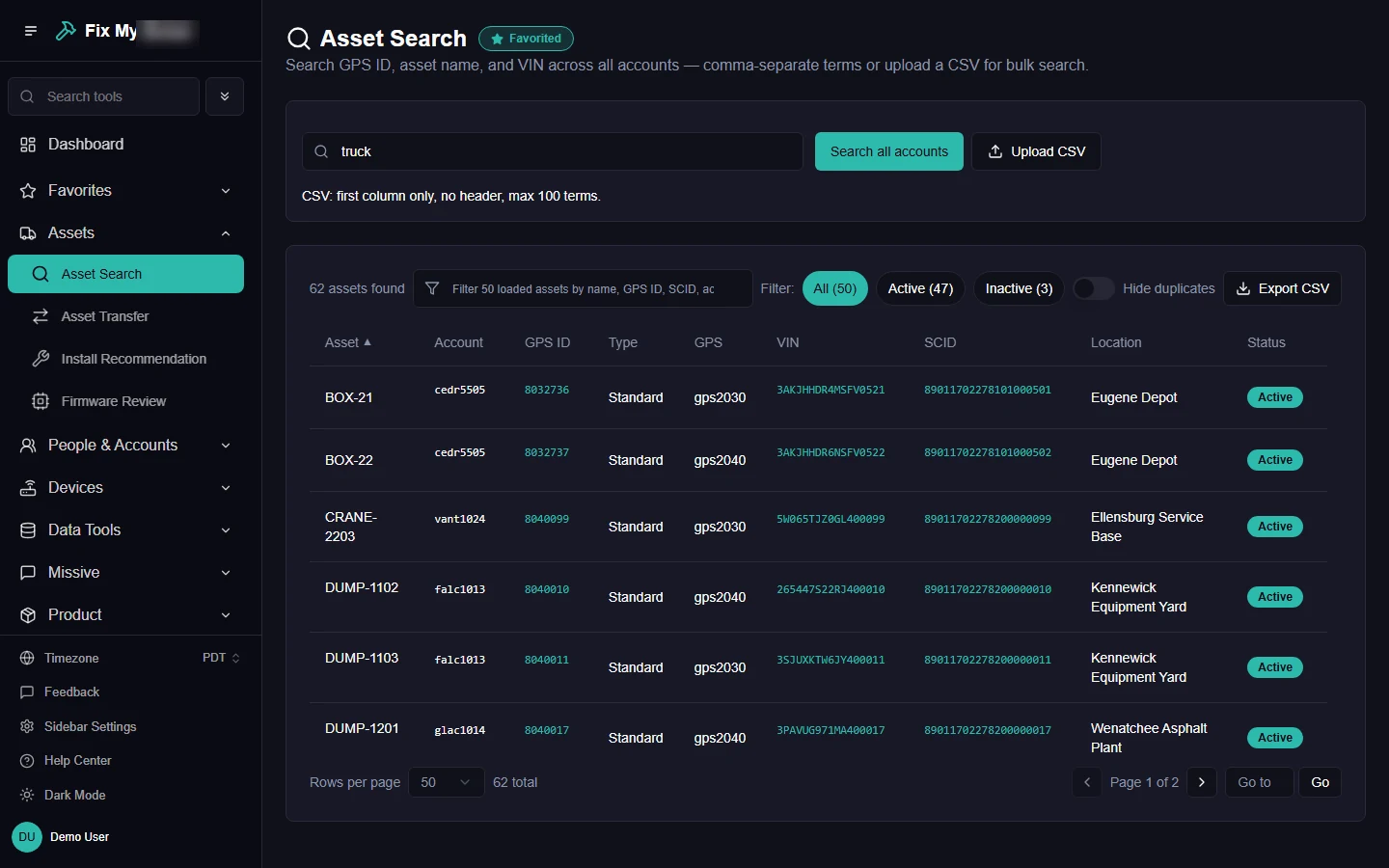The width and height of the screenshot is (1389, 868).
Task: Click the asset search query field
Action: (553, 151)
